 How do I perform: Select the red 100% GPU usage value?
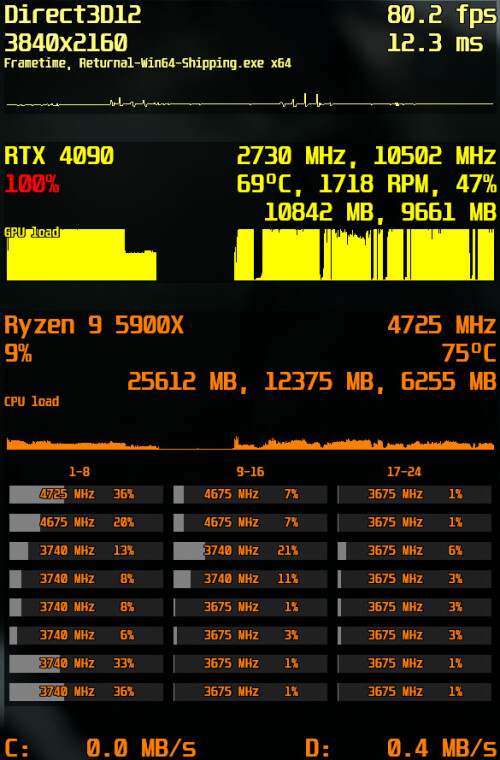click(31, 184)
